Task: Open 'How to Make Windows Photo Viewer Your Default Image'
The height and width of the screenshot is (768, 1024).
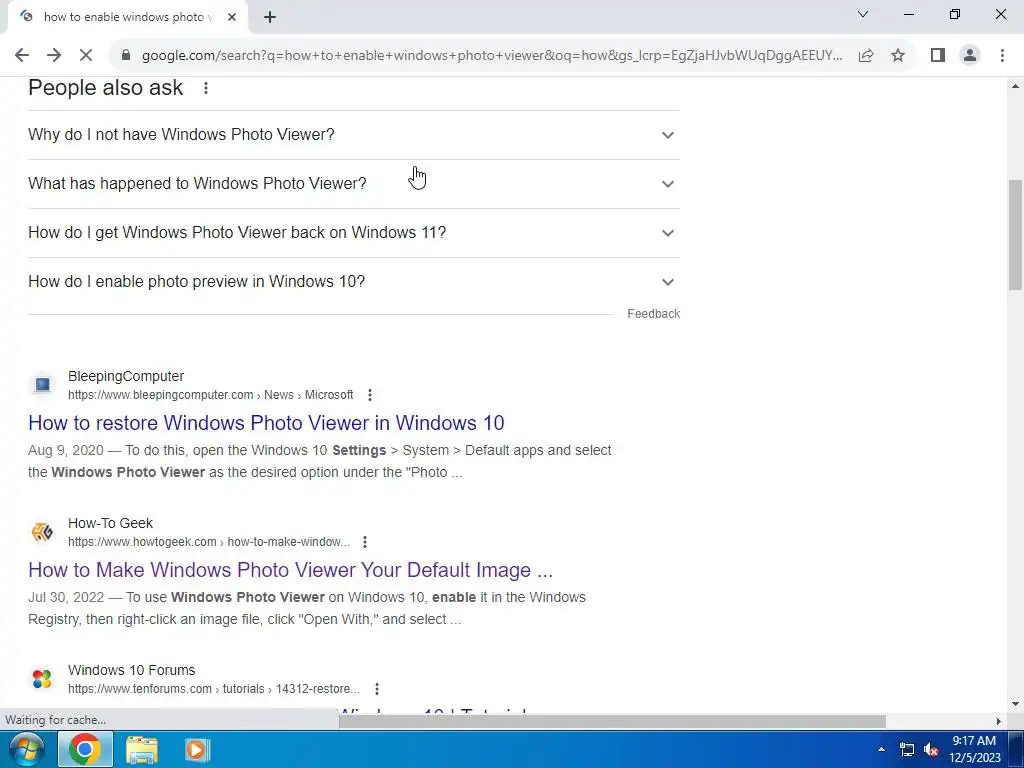Action: [x=290, y=570]
